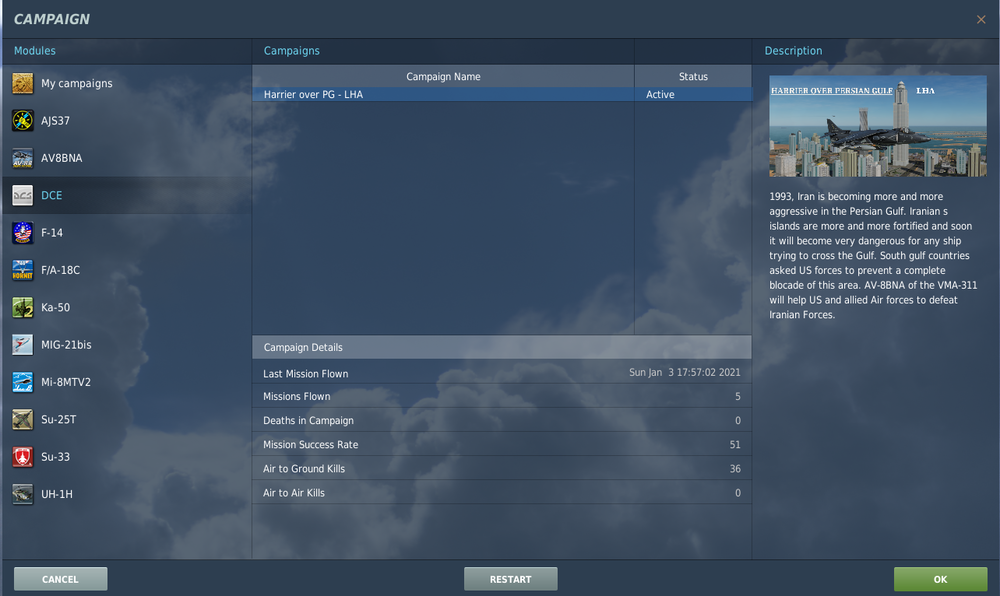Select the DCE module label
1000x596 pixels.
pyautogui.click(x=52, y=195)
